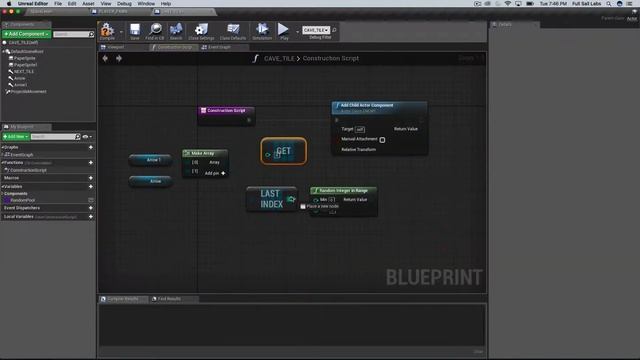Click the Compile blueprint icon
Viewport: 640px width, 360px height.
tap(107, 31)
